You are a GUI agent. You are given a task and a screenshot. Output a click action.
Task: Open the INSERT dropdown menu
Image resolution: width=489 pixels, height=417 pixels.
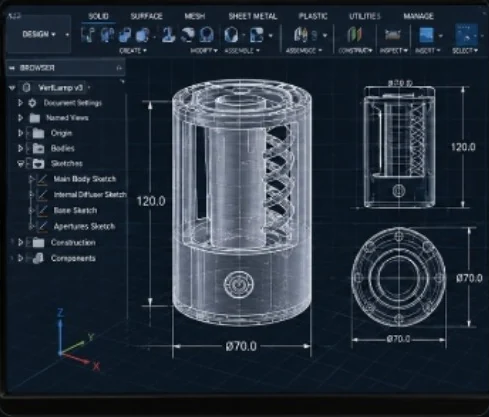click(x=428, y=51)
